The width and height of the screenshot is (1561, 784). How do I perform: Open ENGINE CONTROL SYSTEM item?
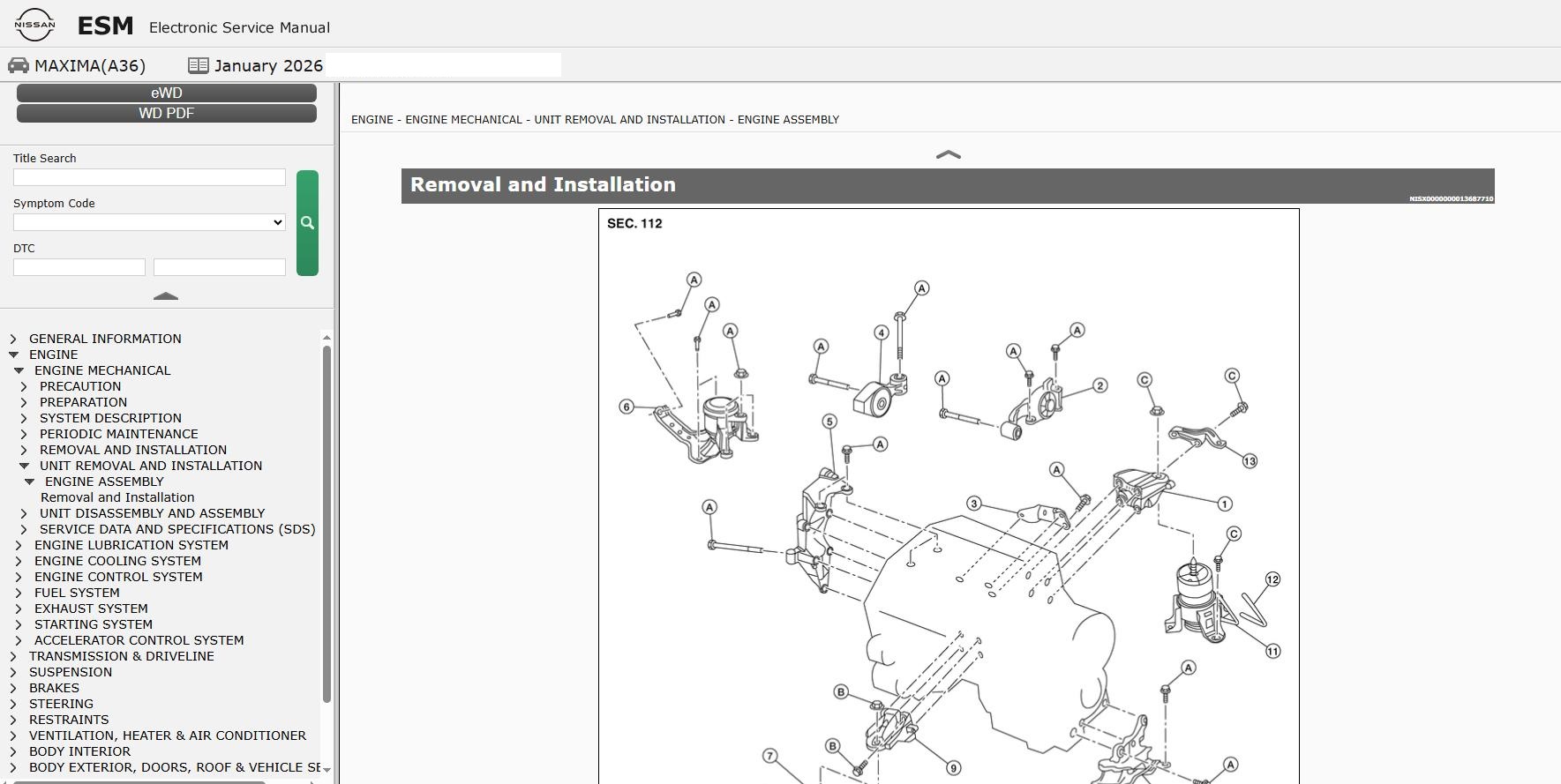click(x=118, y=577)
